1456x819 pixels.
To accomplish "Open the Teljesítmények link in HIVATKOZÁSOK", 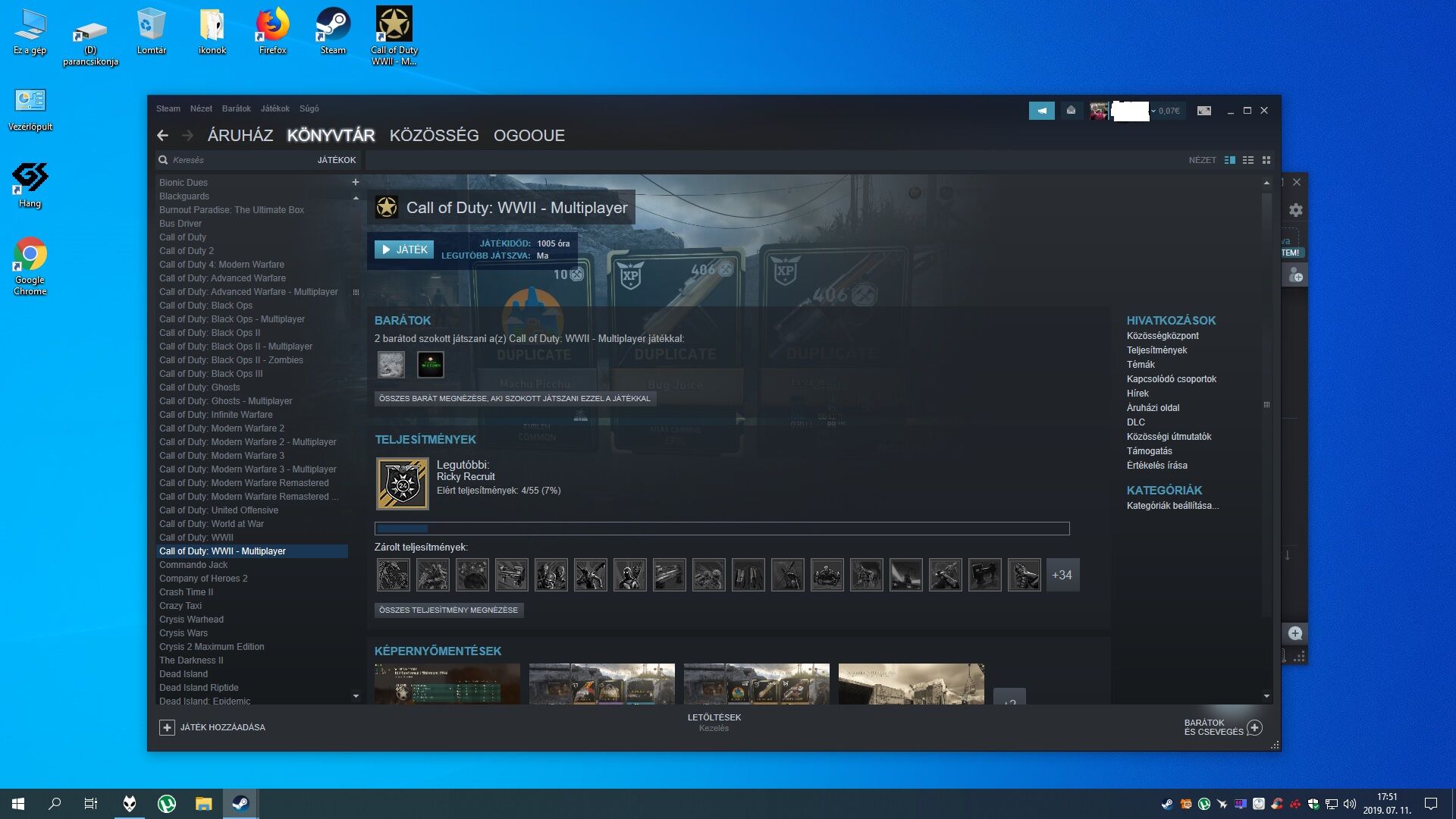I will [x=1156, y=350].
